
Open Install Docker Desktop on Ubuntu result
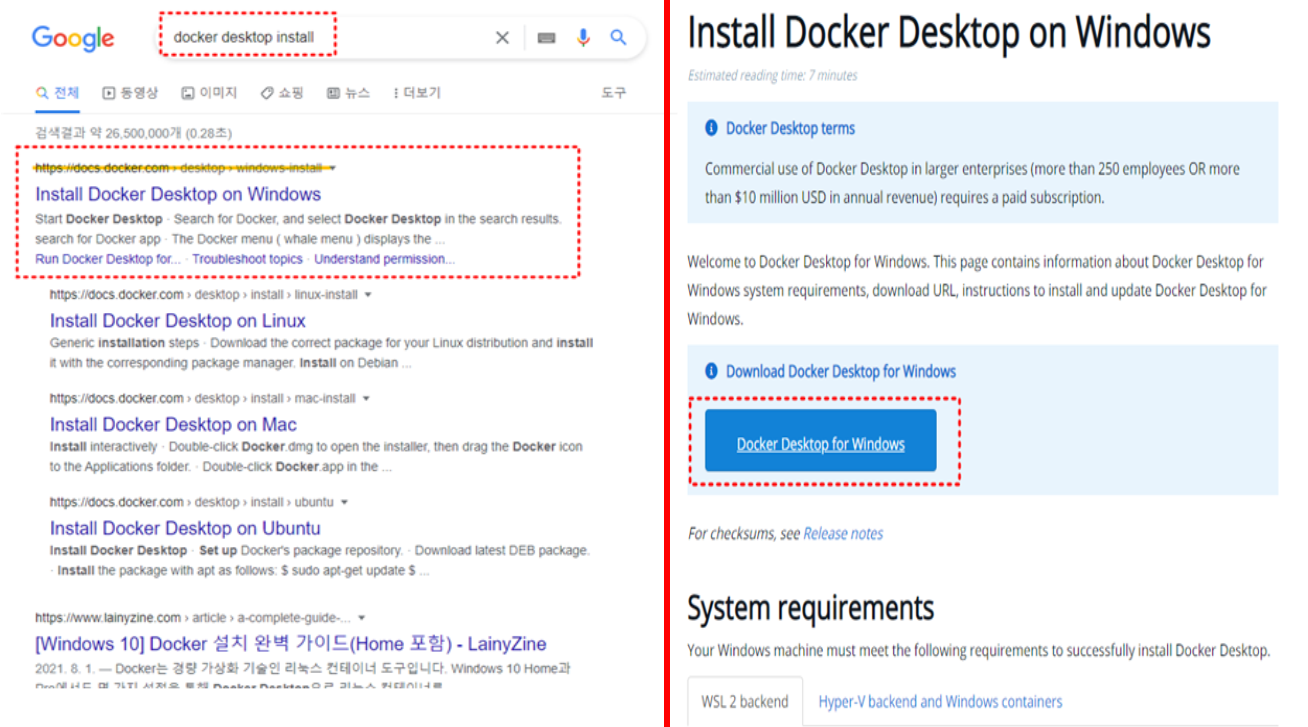click(x=185, y=528)
